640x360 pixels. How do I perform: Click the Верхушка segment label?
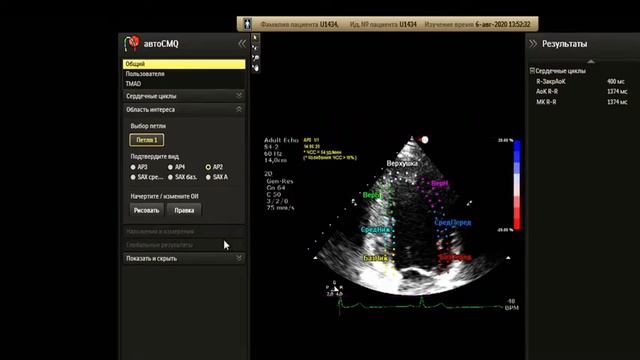(x=402, y=163)
